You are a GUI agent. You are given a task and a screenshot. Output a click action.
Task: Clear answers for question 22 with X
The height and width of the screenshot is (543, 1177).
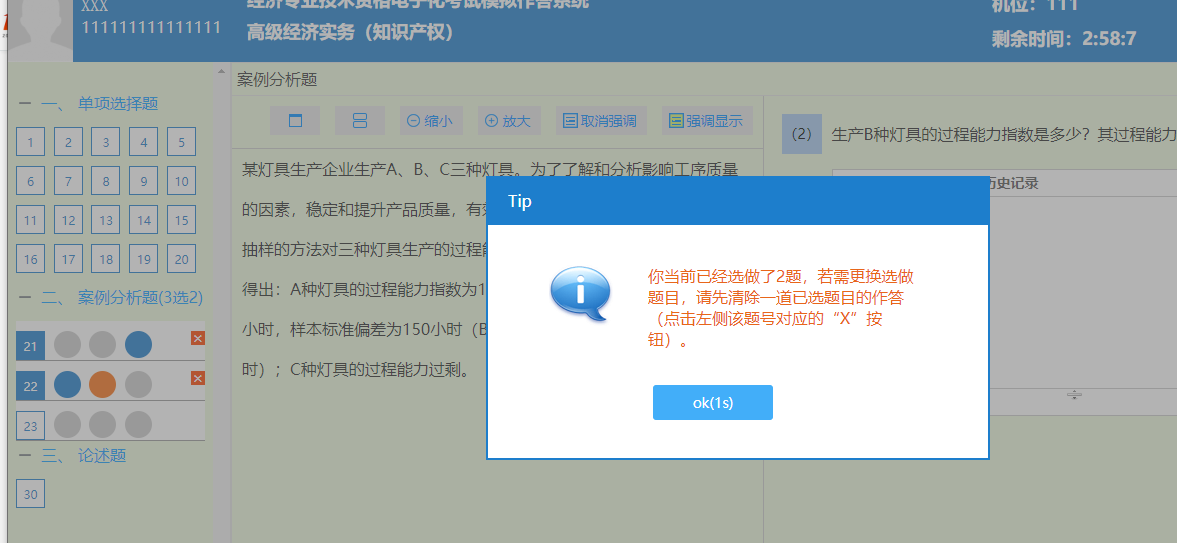pyautogui.click(x=198, y=378)
